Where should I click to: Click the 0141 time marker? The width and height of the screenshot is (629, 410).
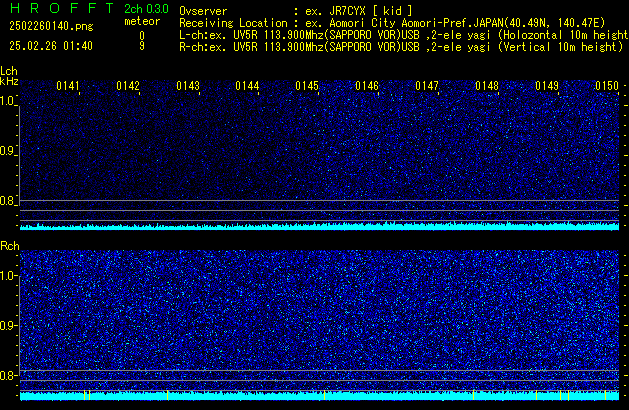click(68, 86)
